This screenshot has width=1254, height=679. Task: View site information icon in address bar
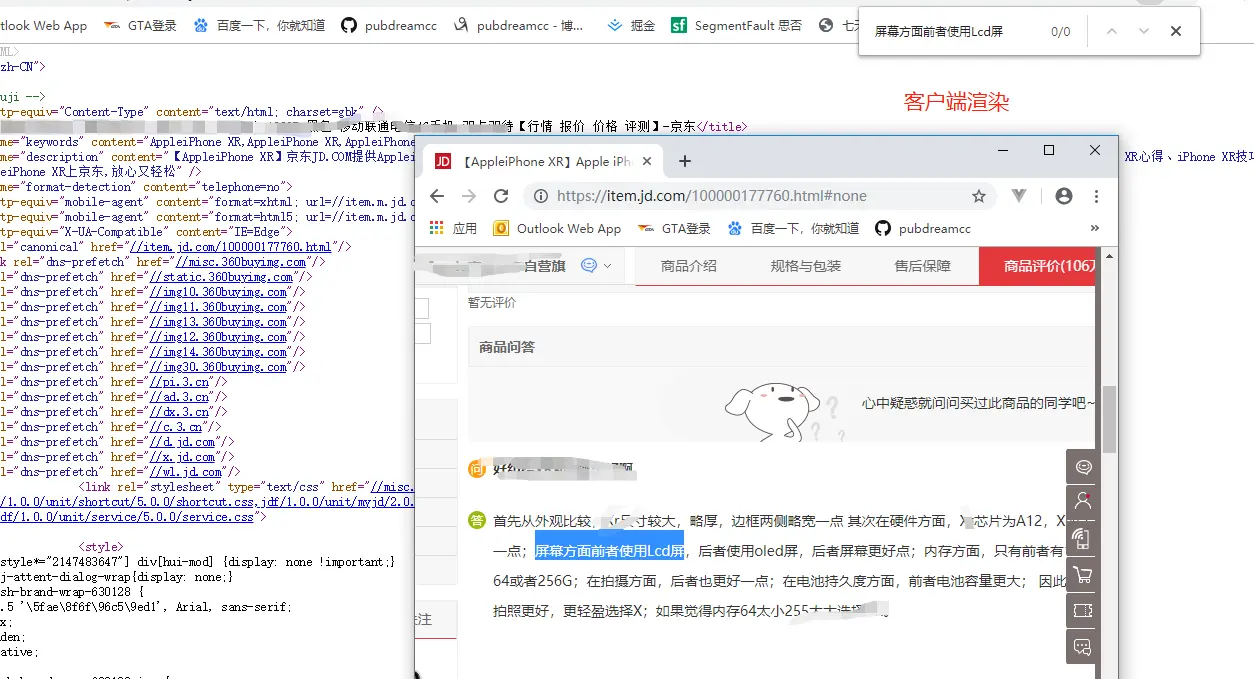(541, 196)
